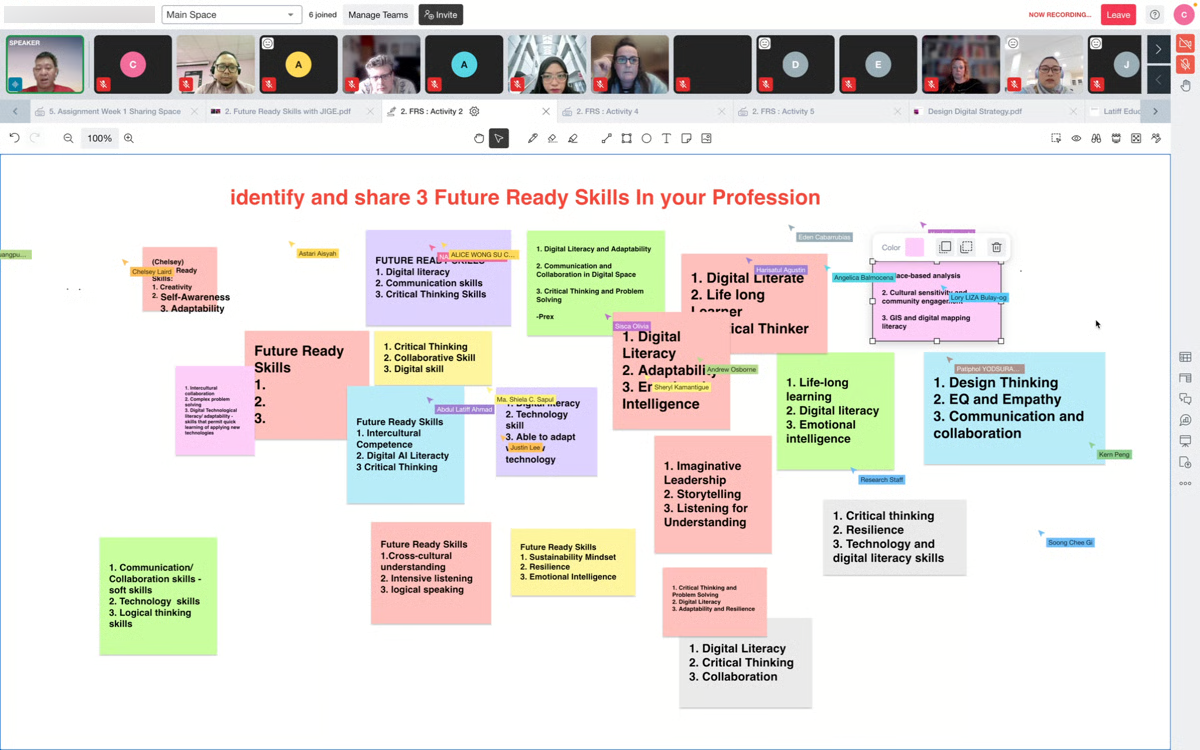Pick the Pen drawing tool

[533, 138]
